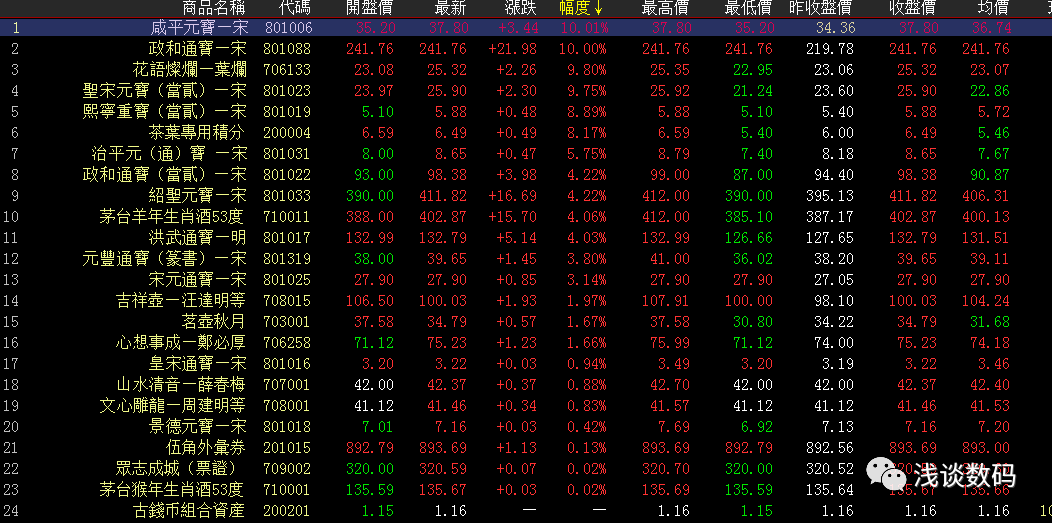Click the average price 406.31
Screen dimensions: 1052x523
(988, 196)
